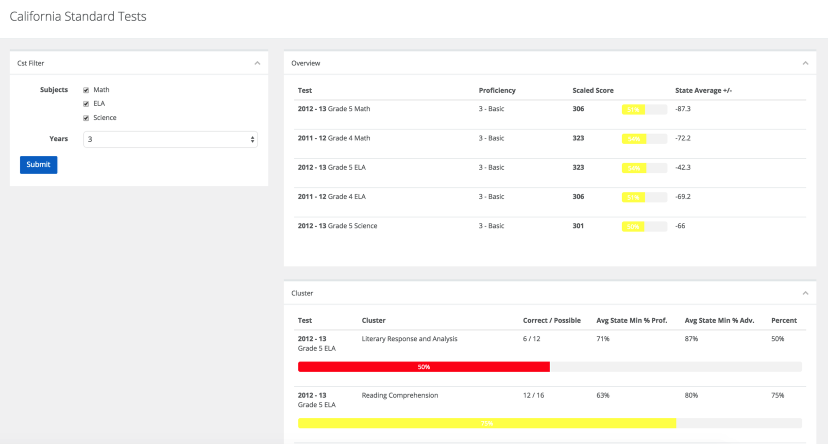Click the 80% avg state advanced value
Image resolution: width=828 pixels, height=444 pixels.
click(x=691, y=395)
